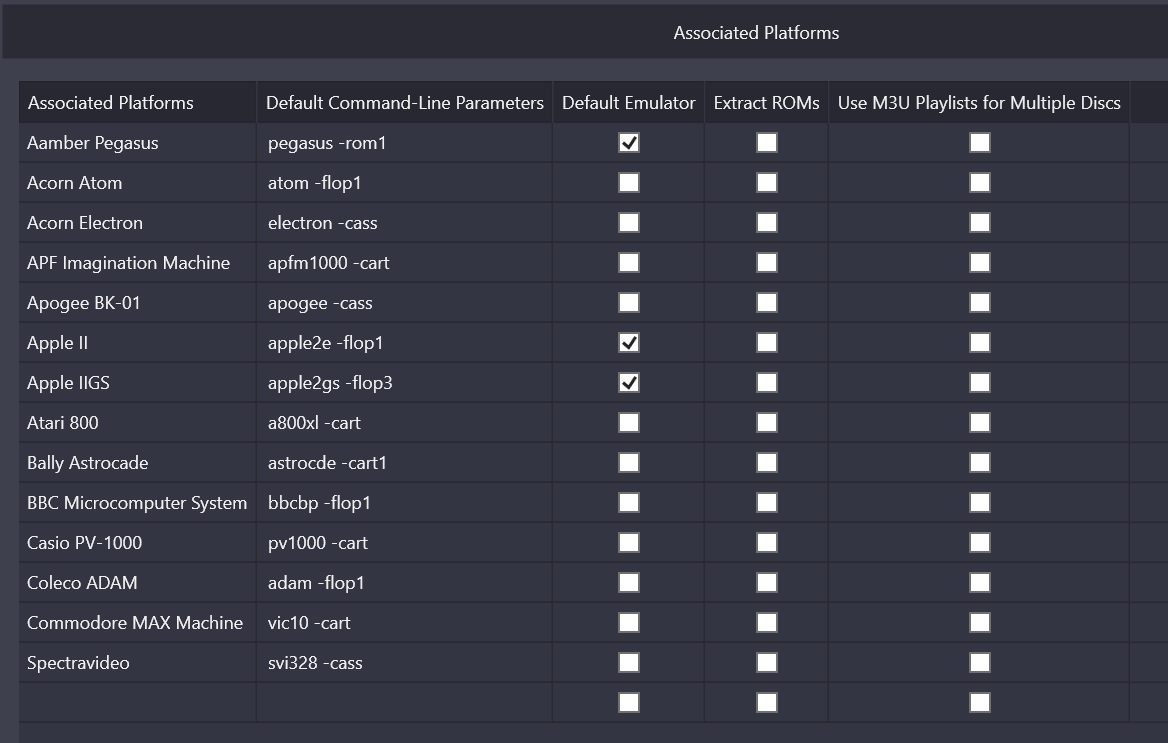Viewport: 1168px width, 743px height.
Task: Select the Aamber Pegasus platform cell
Action: click(x=138, y=143)
